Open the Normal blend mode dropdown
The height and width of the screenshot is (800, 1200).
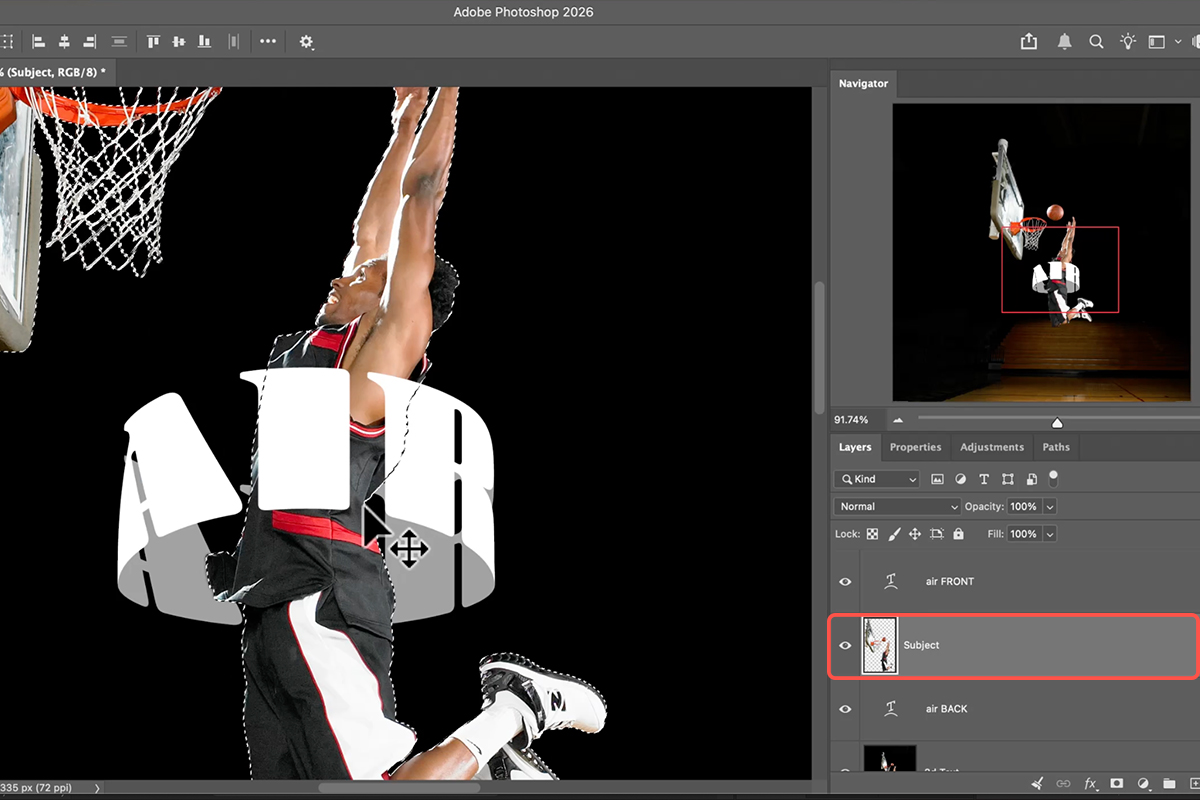897,506
